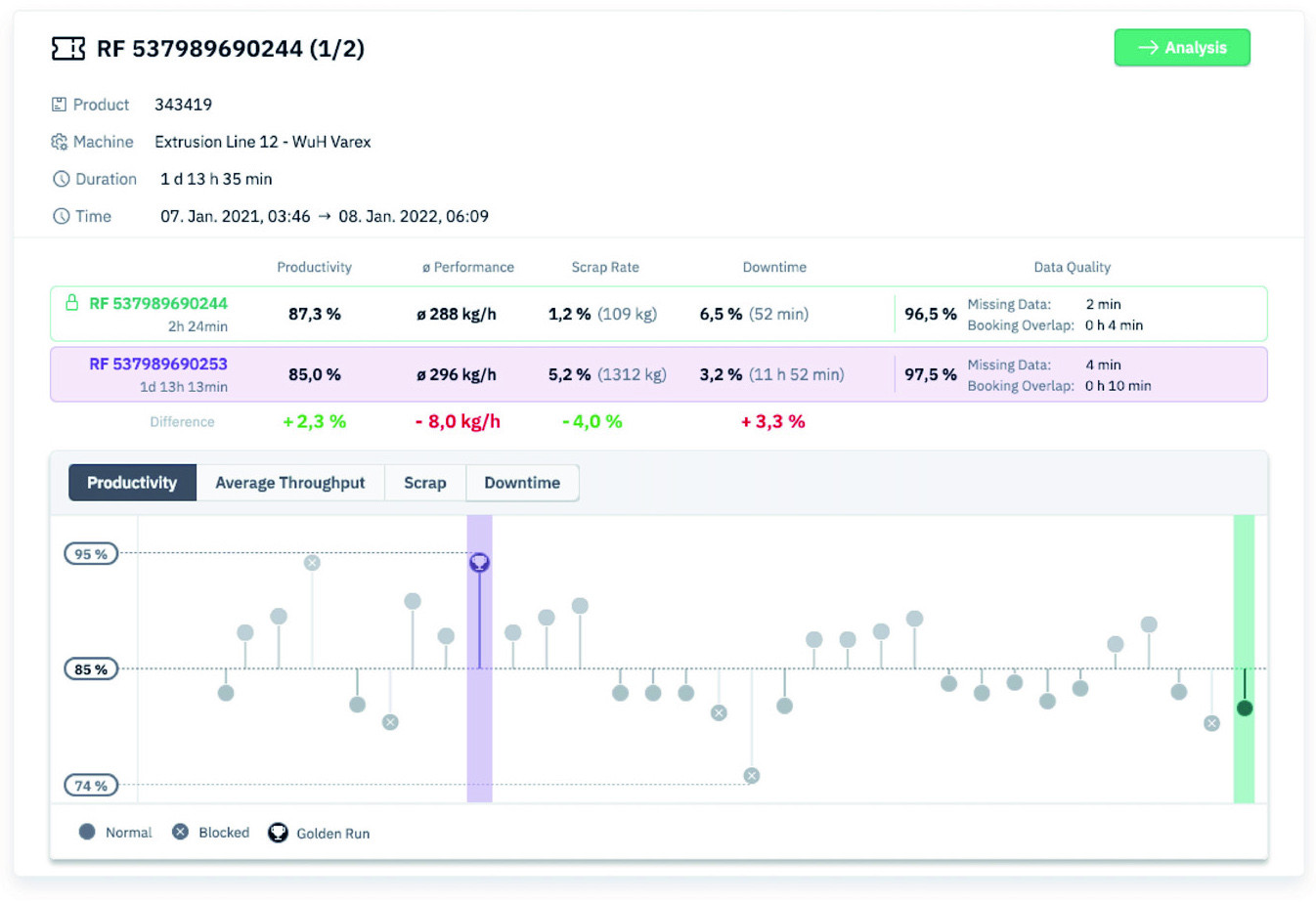Open the Analysis view
The height and width of the screenshot is (902, 1316).
coord(1181,48)
